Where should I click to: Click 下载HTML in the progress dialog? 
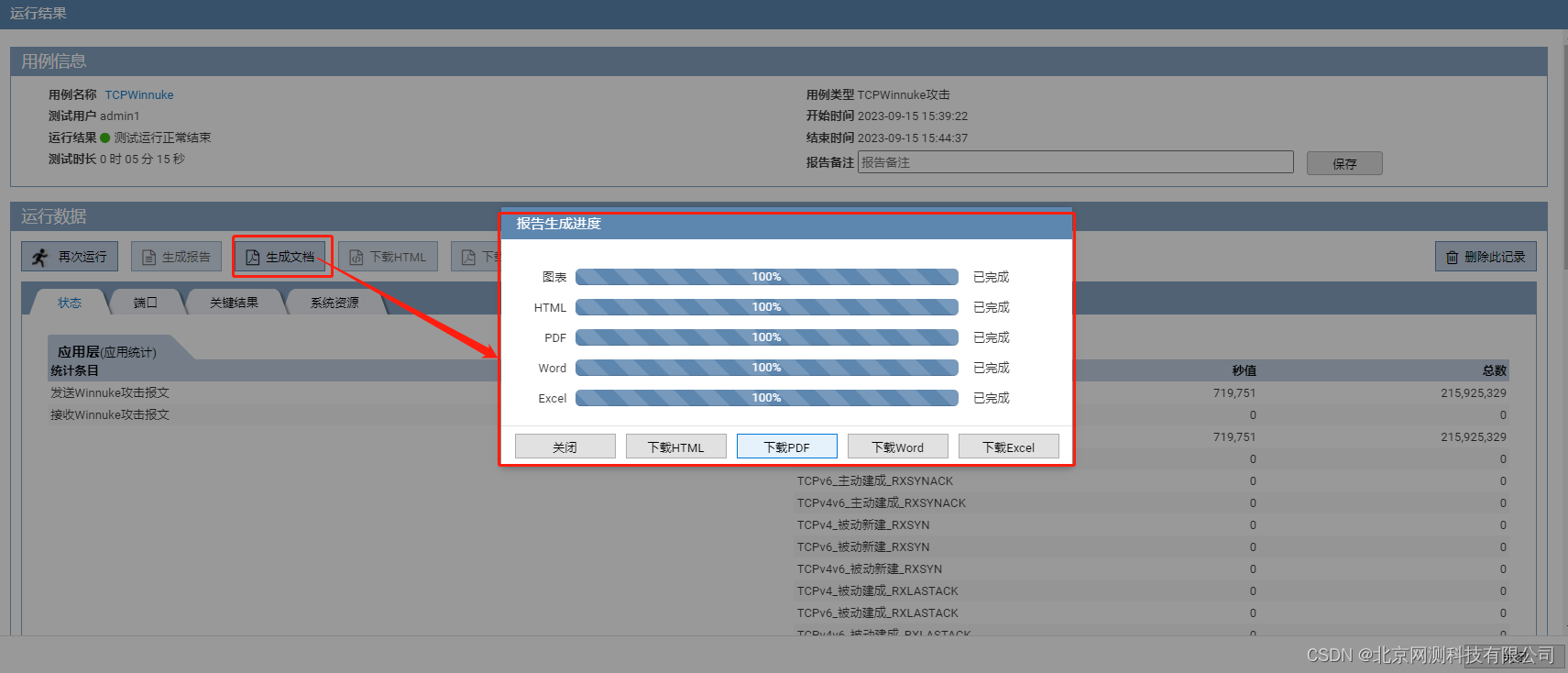click(x=676, y=447)
